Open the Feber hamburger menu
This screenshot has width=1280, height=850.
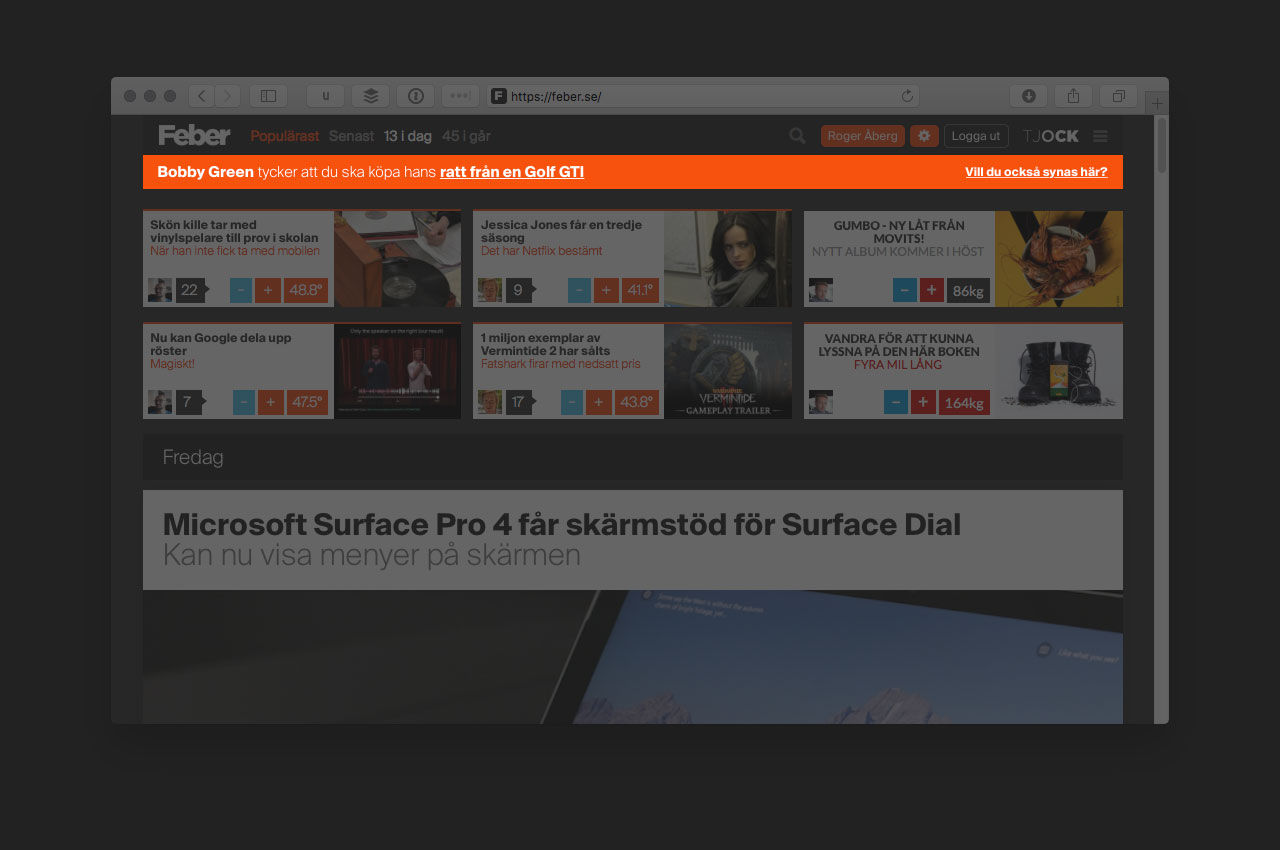click(x=1100, y=136)
